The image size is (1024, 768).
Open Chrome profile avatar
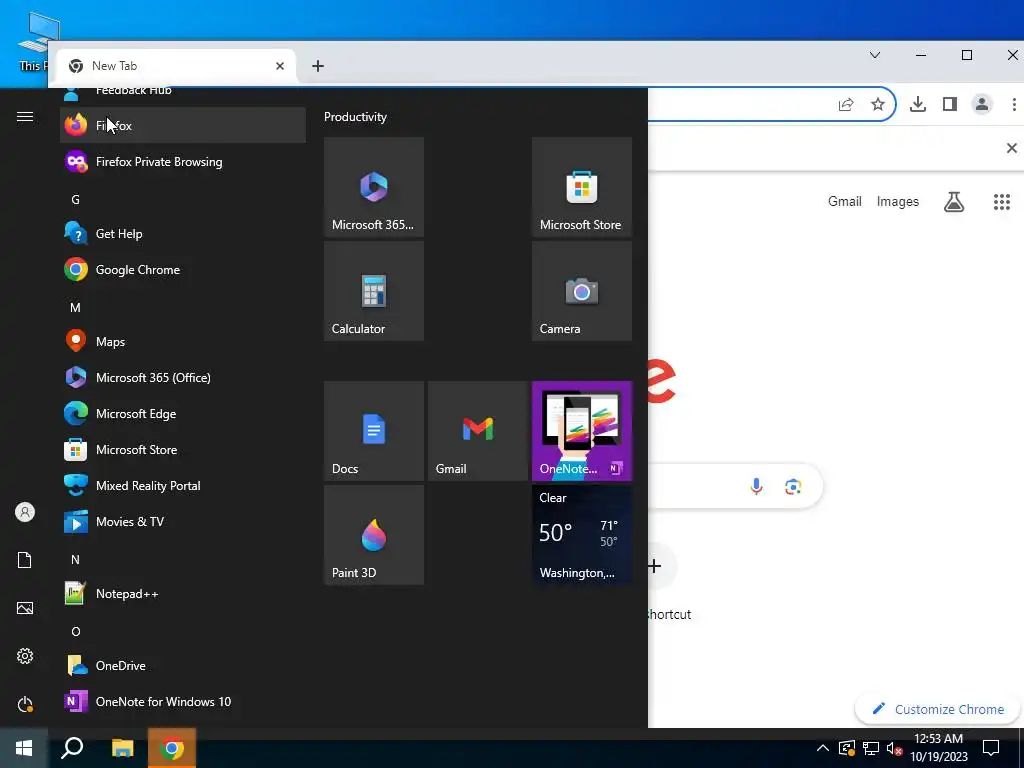point(982,104)
